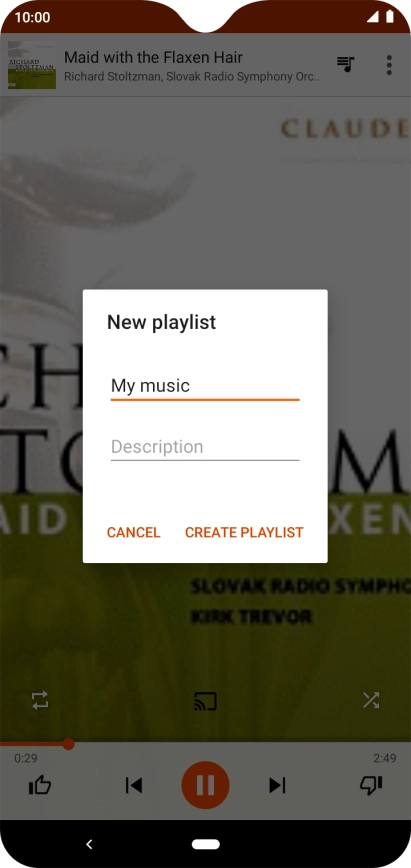Toggle the repeat mode icon
This screenshot has width=411, height=868.
pyautogui.click(x=40, y=701)
